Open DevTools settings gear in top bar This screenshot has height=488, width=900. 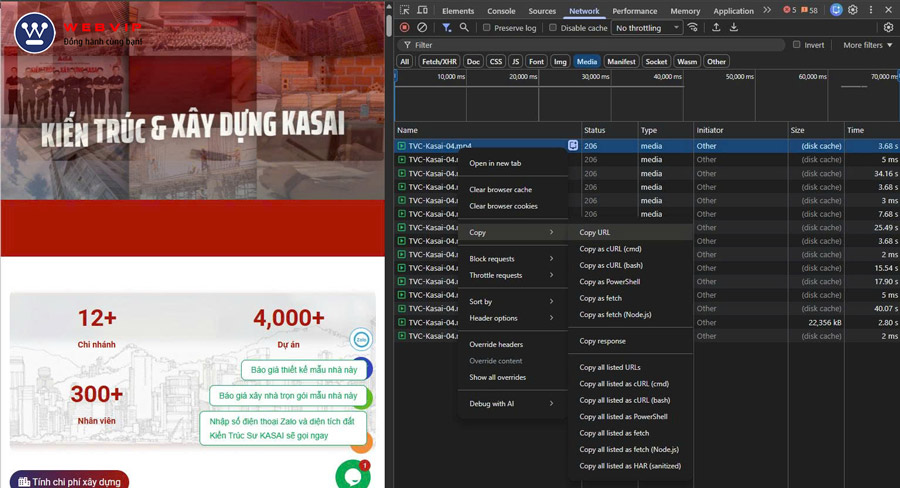[853, 10]
